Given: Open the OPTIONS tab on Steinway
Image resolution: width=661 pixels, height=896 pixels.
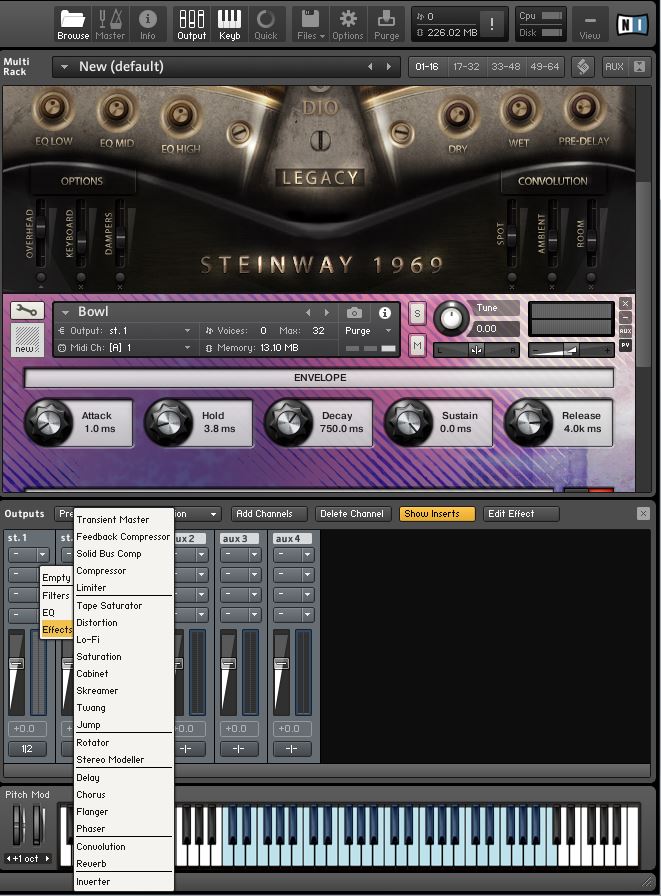Looking at the screenshot, I should pyautogui.click(x=82, y=181).
